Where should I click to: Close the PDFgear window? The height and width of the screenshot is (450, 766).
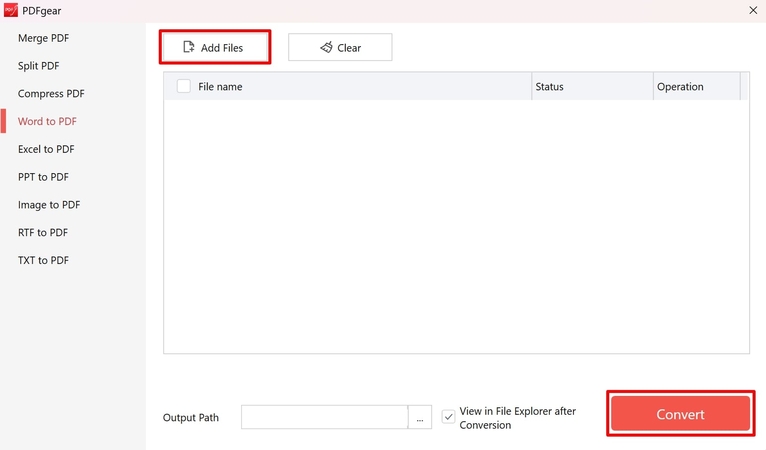(x=753, y=10)
